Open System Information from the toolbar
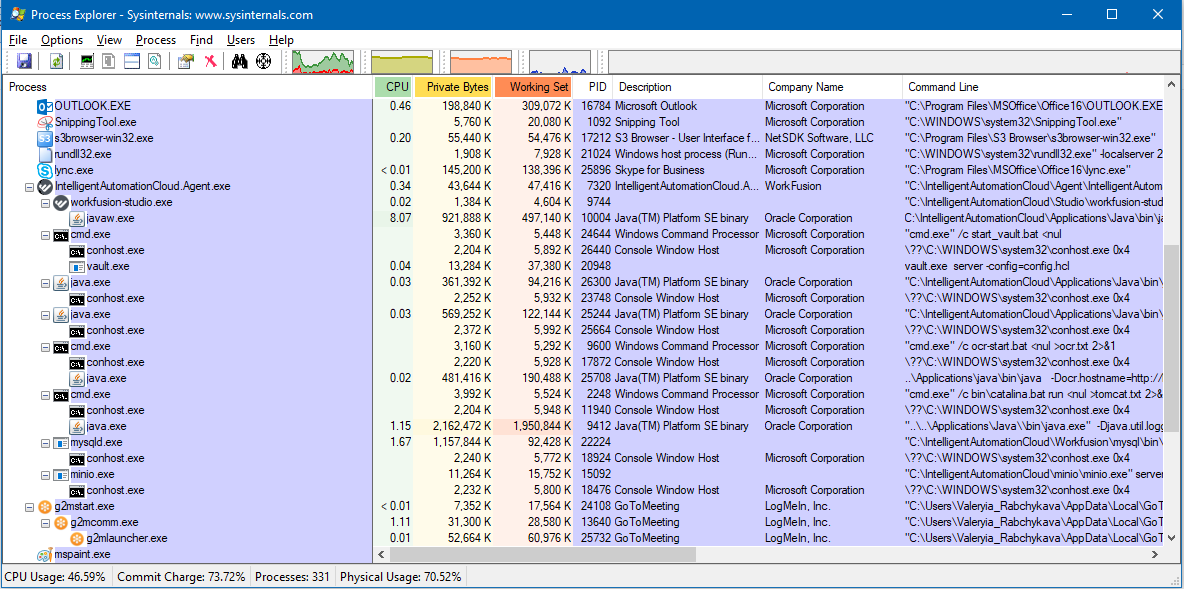This screenshot has width=1184, height=589. pos(87,62)
